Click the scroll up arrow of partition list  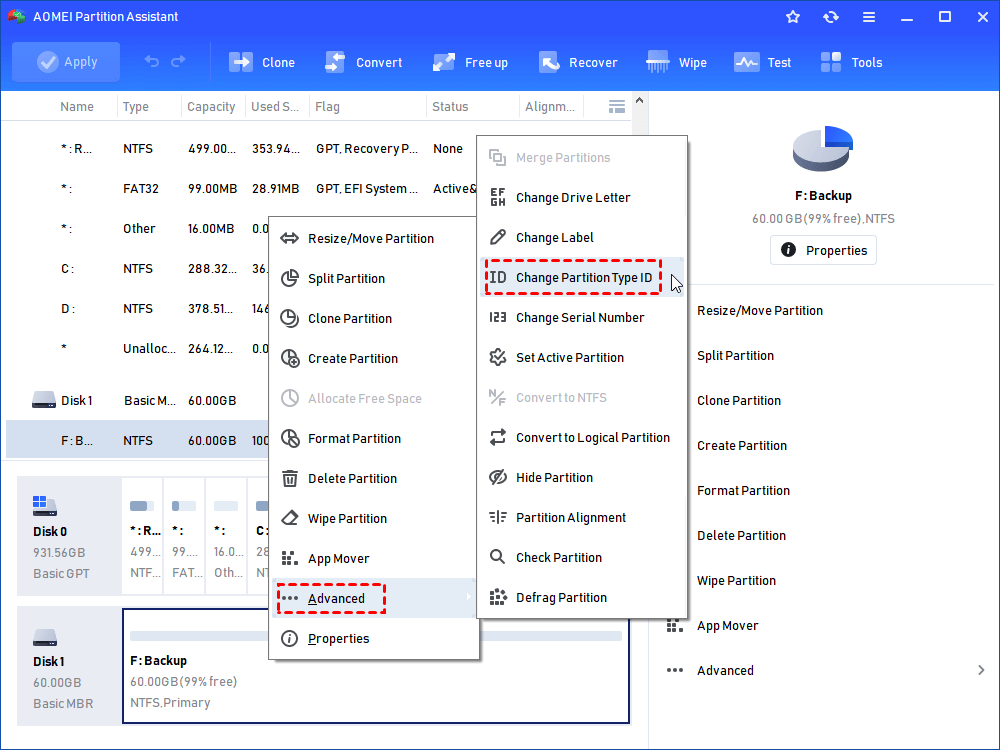(x=640, y=101)
